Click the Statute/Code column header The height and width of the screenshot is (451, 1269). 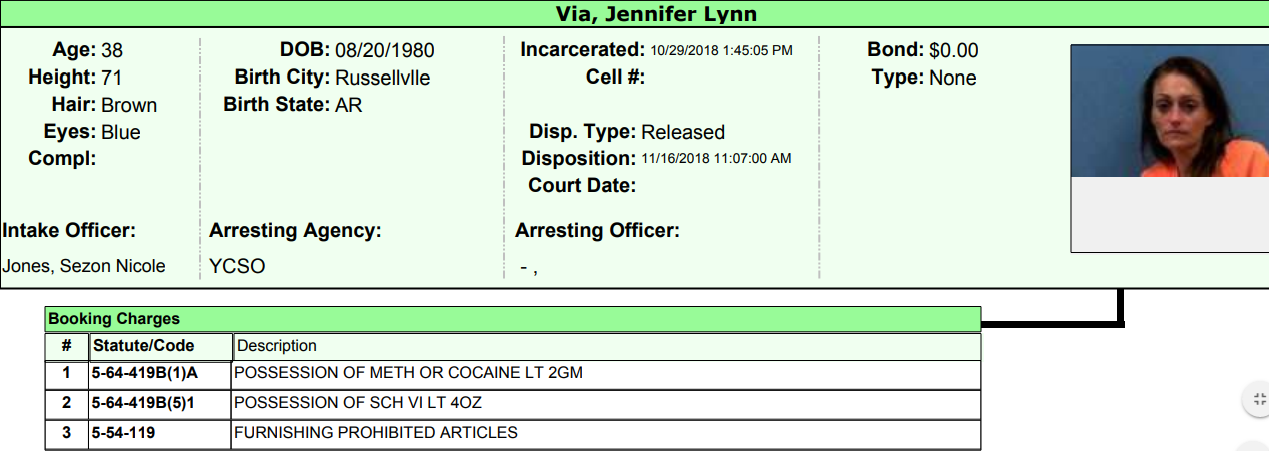143,346
